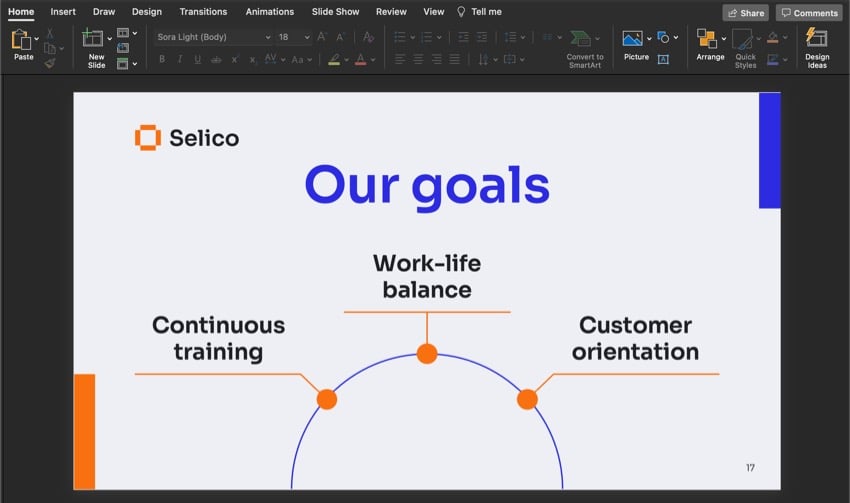
Task: Toggle italic text formatting
Action: [x=180, y=60]
